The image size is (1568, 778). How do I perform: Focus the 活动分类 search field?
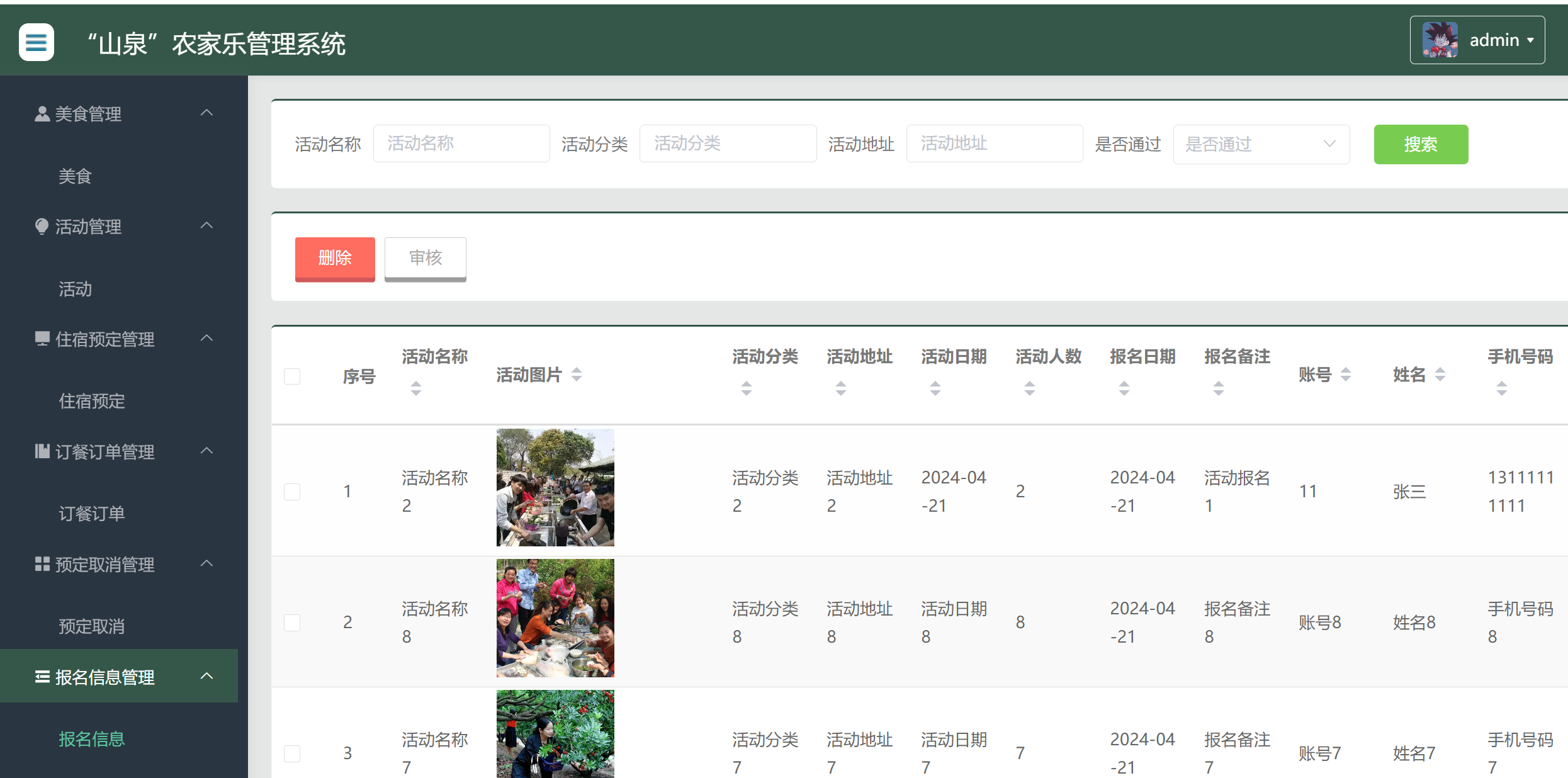click(x=728, y=144)
